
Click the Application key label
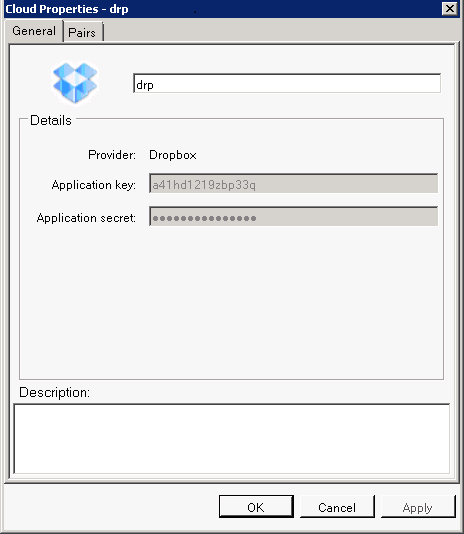[x=94, y=185]
